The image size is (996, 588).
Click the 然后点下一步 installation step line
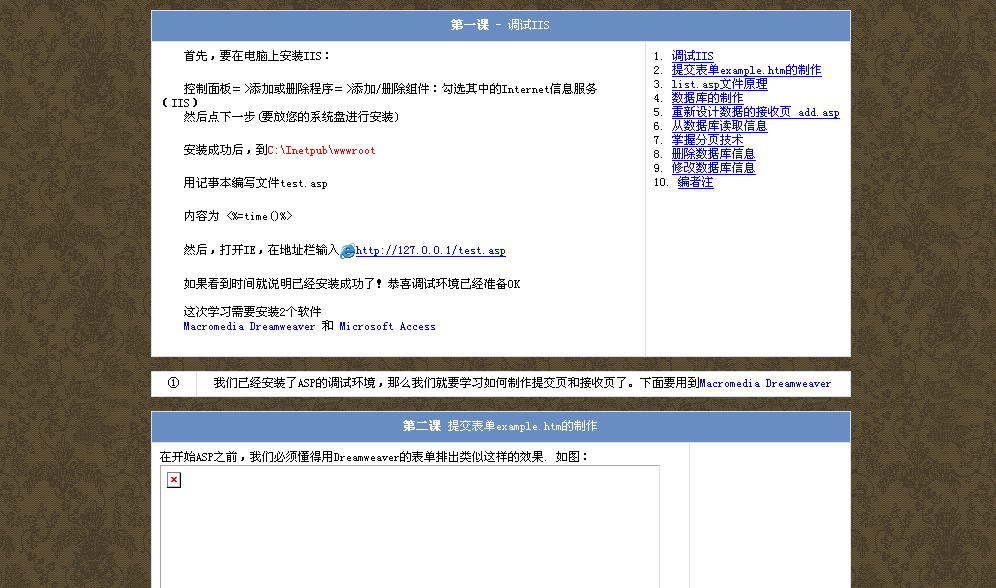pyautogui.click(x=292, y=117)
